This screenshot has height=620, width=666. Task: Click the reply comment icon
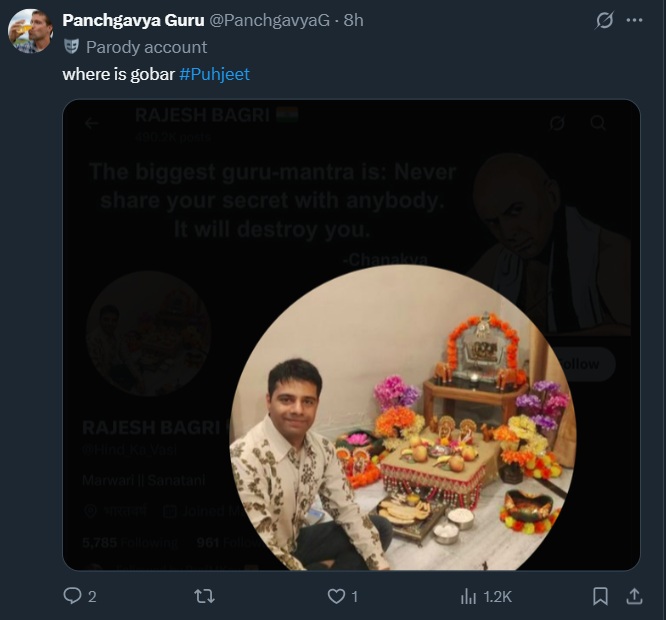[72, 596]
